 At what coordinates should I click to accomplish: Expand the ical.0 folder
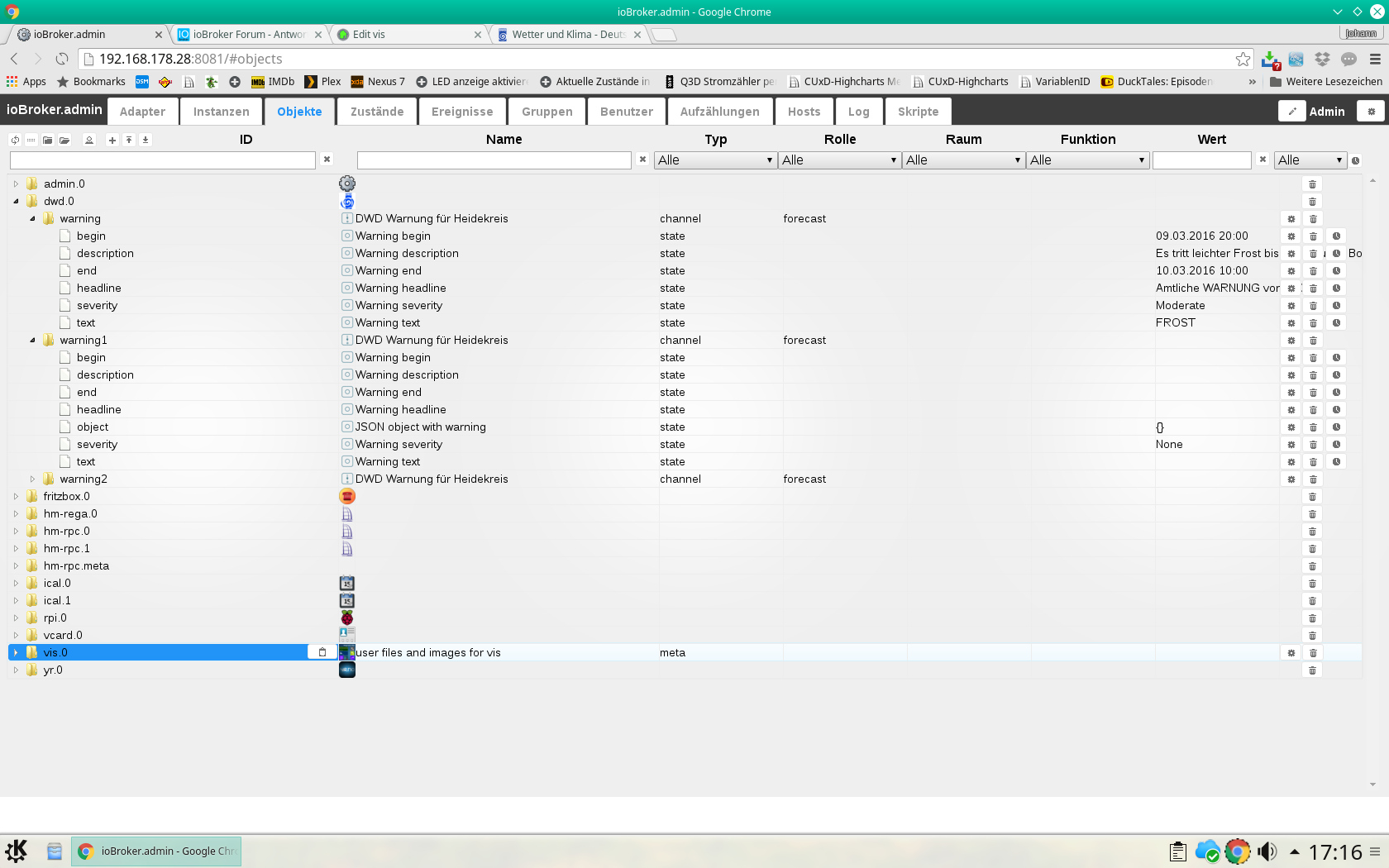(x=16, y=583)
